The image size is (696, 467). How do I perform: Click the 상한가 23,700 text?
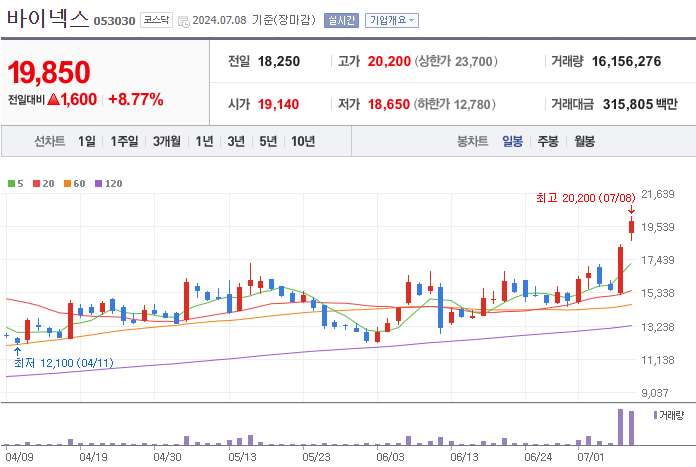pyautogui.click(x=456, y=61)
